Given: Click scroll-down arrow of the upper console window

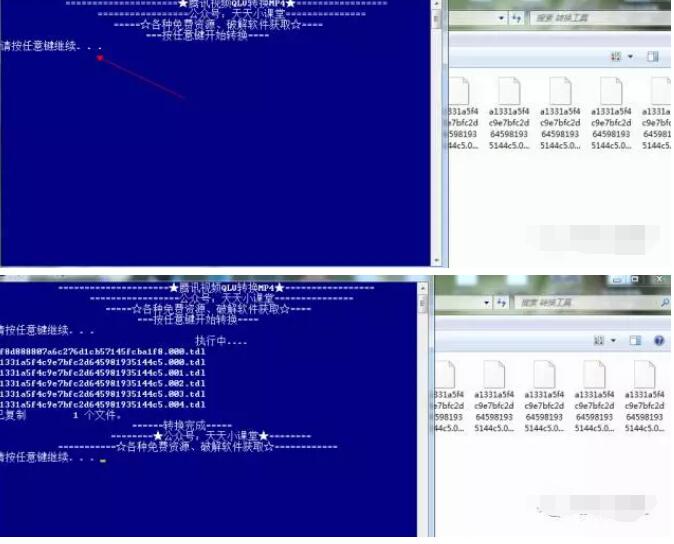Looking at the screenshot, I should (436, 260).
